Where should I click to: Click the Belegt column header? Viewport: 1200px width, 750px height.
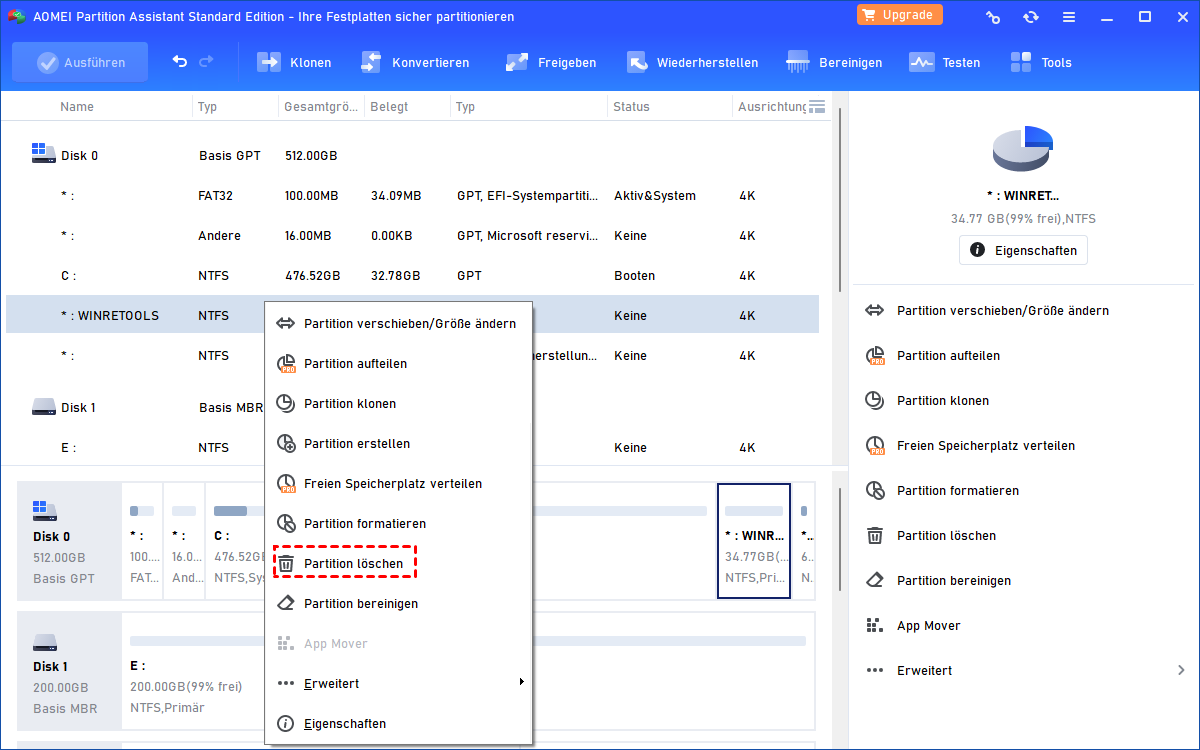tap(389, 107)
